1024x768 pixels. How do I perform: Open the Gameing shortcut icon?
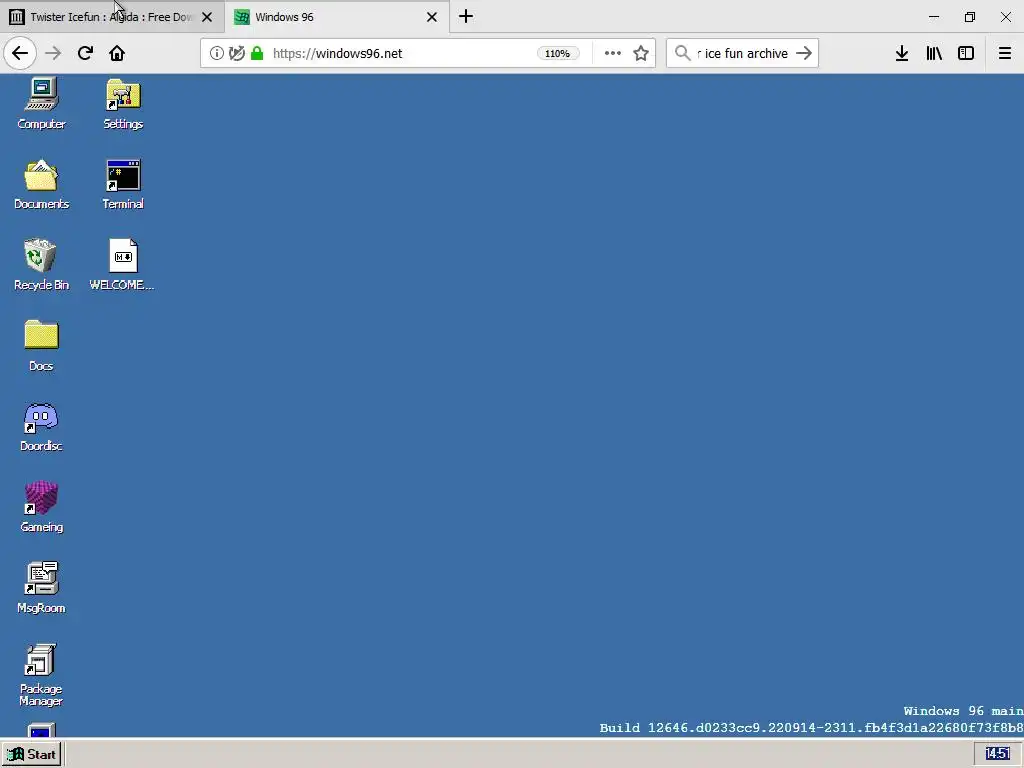(41, 507)
